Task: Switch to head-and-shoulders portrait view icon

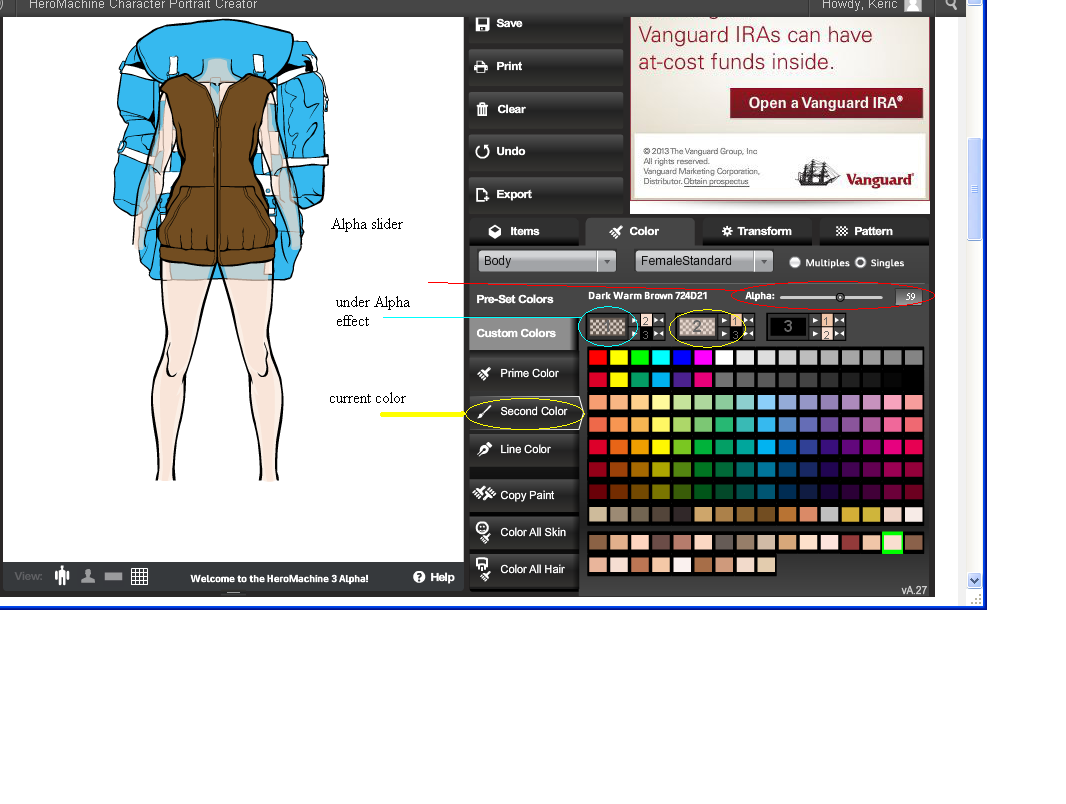Action: 88,576
